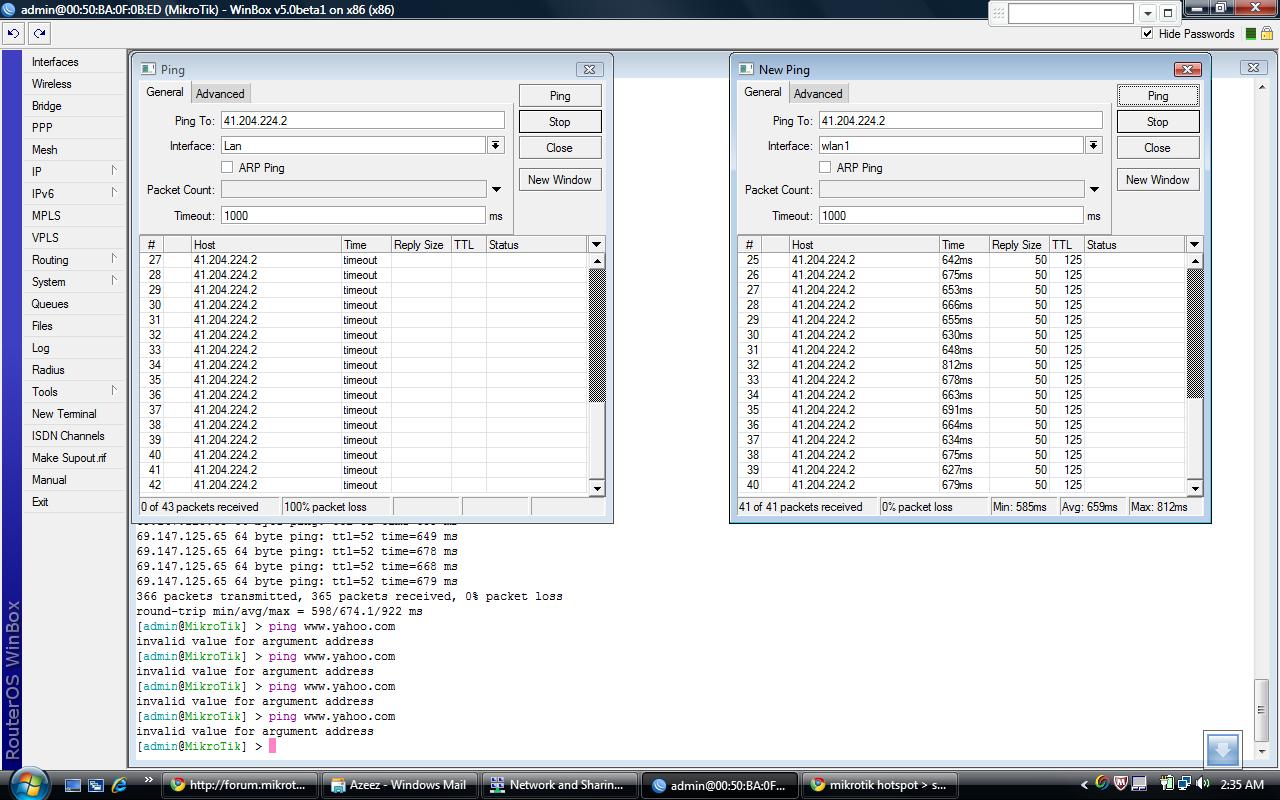Expand Packet Count field in New Ping window
The width and height of the screenshot is (1280, 800).
click(x=1093, y=190)
